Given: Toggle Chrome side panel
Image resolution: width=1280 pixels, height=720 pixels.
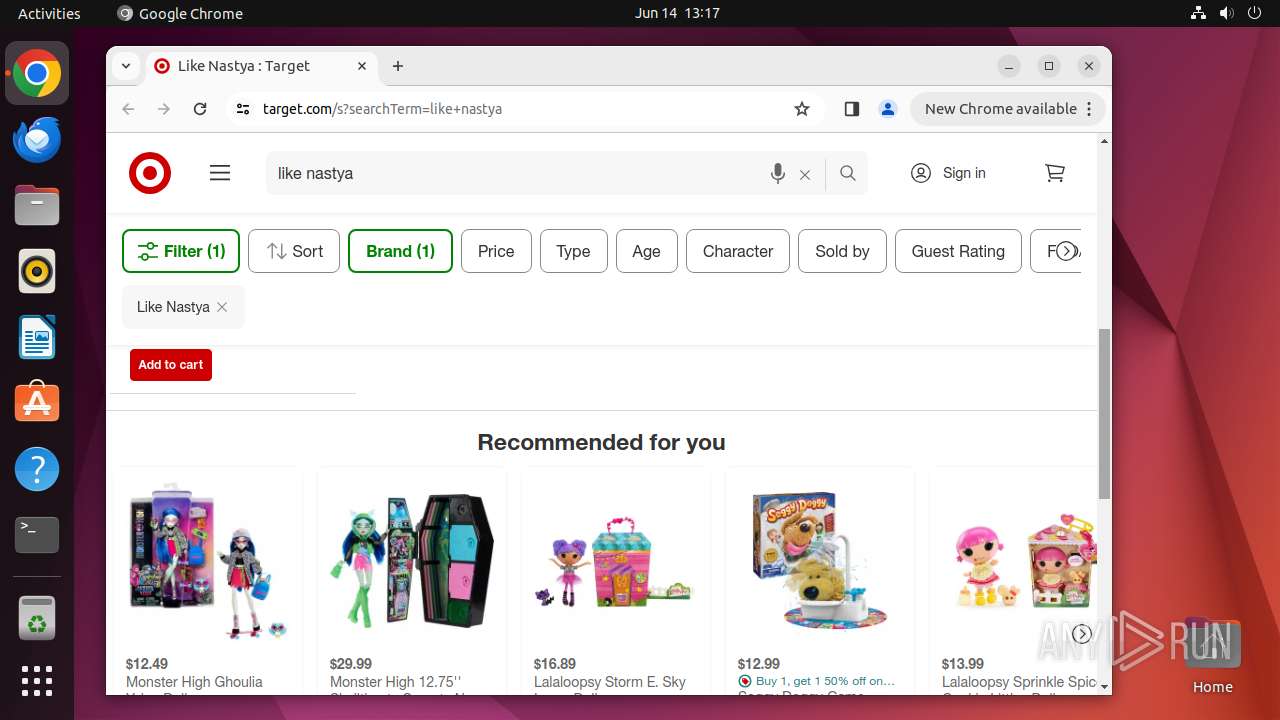Looking at the screenshot, I should (852, 109).
